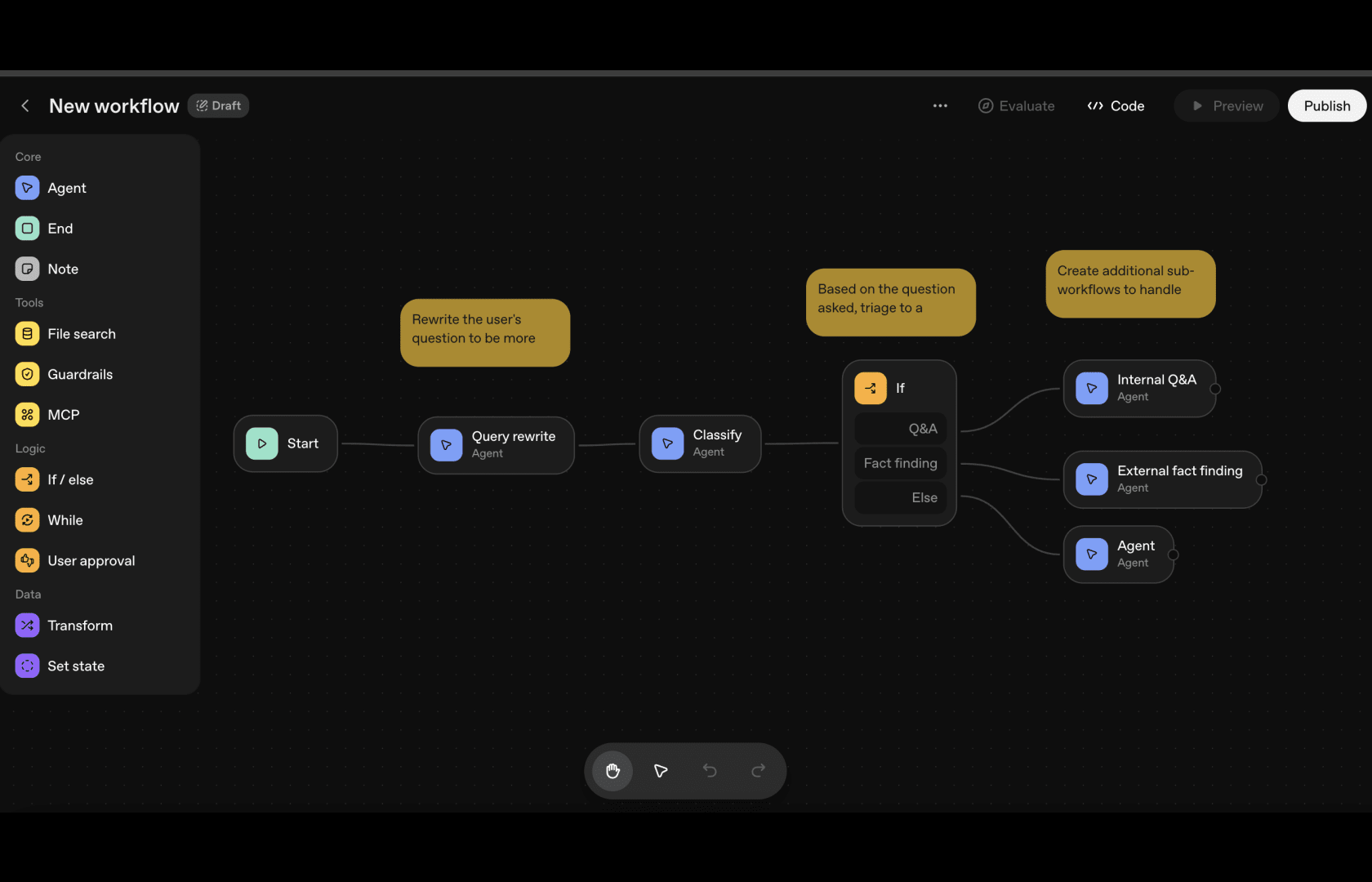Open the Evaluate panel

(x=1016, y=106)
